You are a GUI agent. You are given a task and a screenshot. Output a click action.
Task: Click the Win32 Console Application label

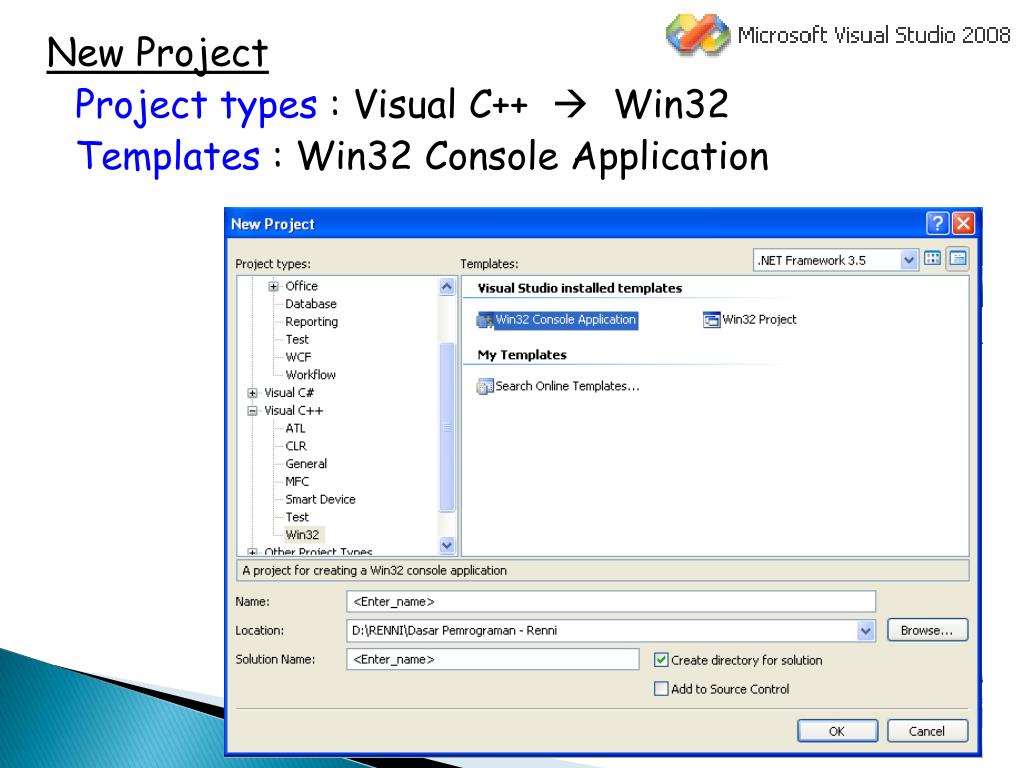coord(566,320)
